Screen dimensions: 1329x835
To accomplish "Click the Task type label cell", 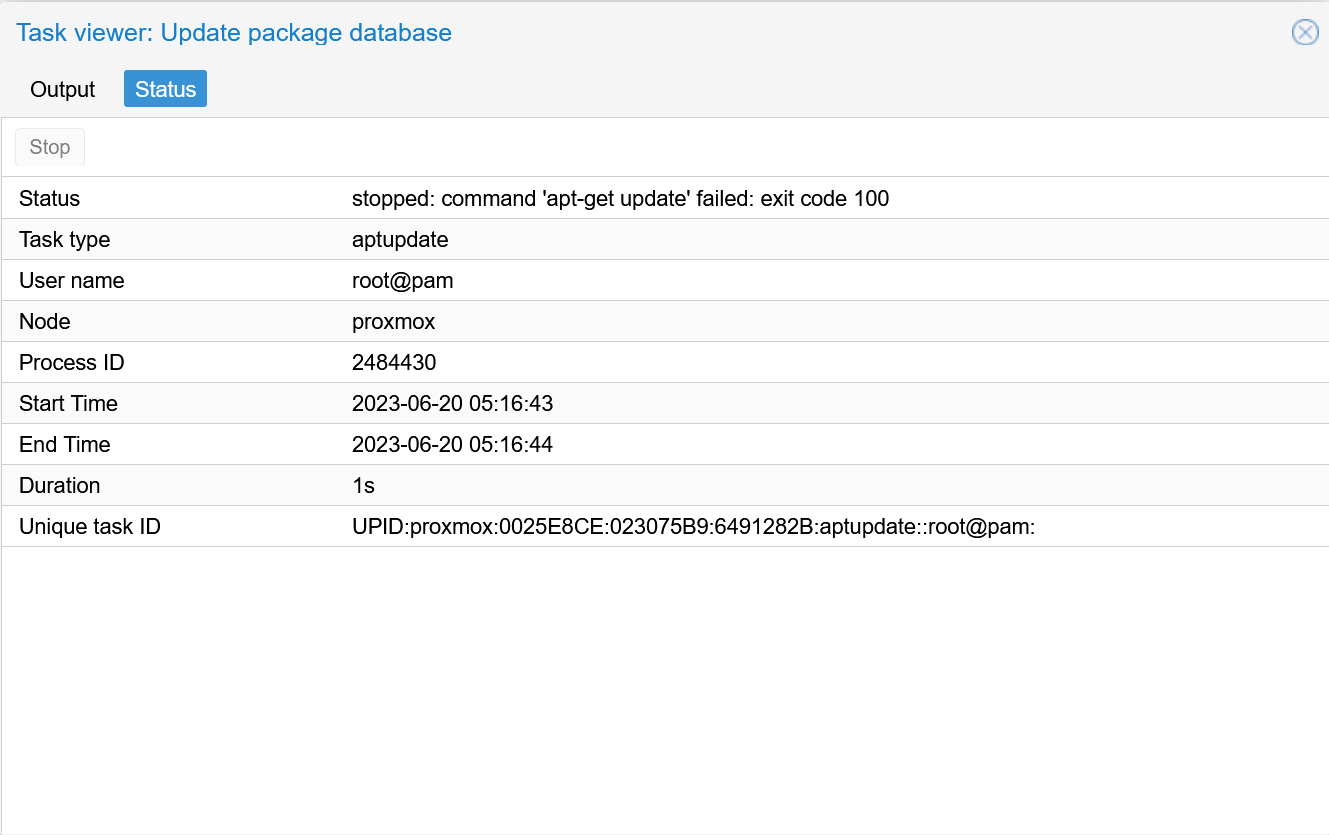I will (64, 239).
